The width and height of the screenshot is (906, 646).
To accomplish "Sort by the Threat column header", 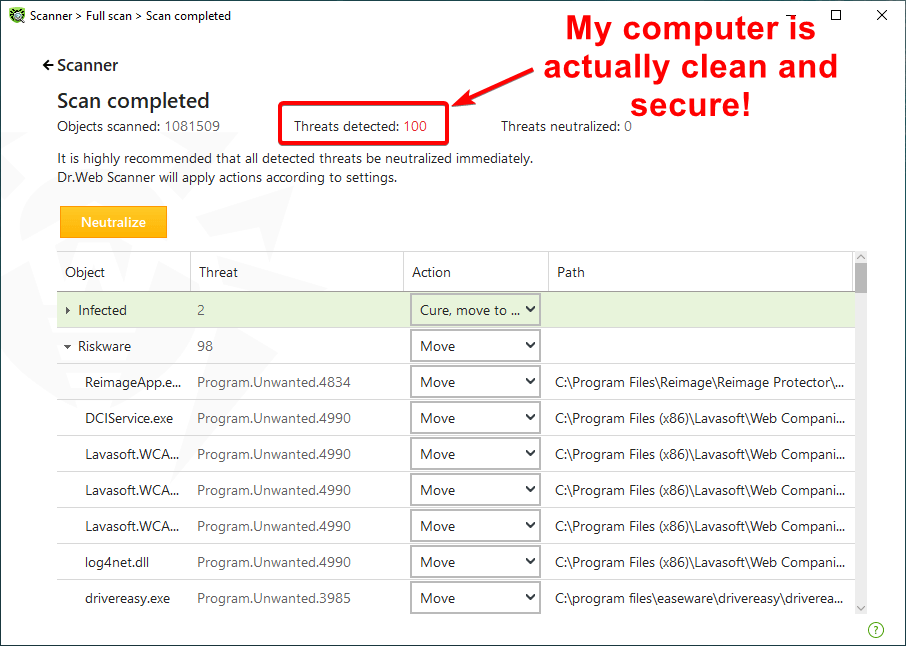I will pos(297,272).
